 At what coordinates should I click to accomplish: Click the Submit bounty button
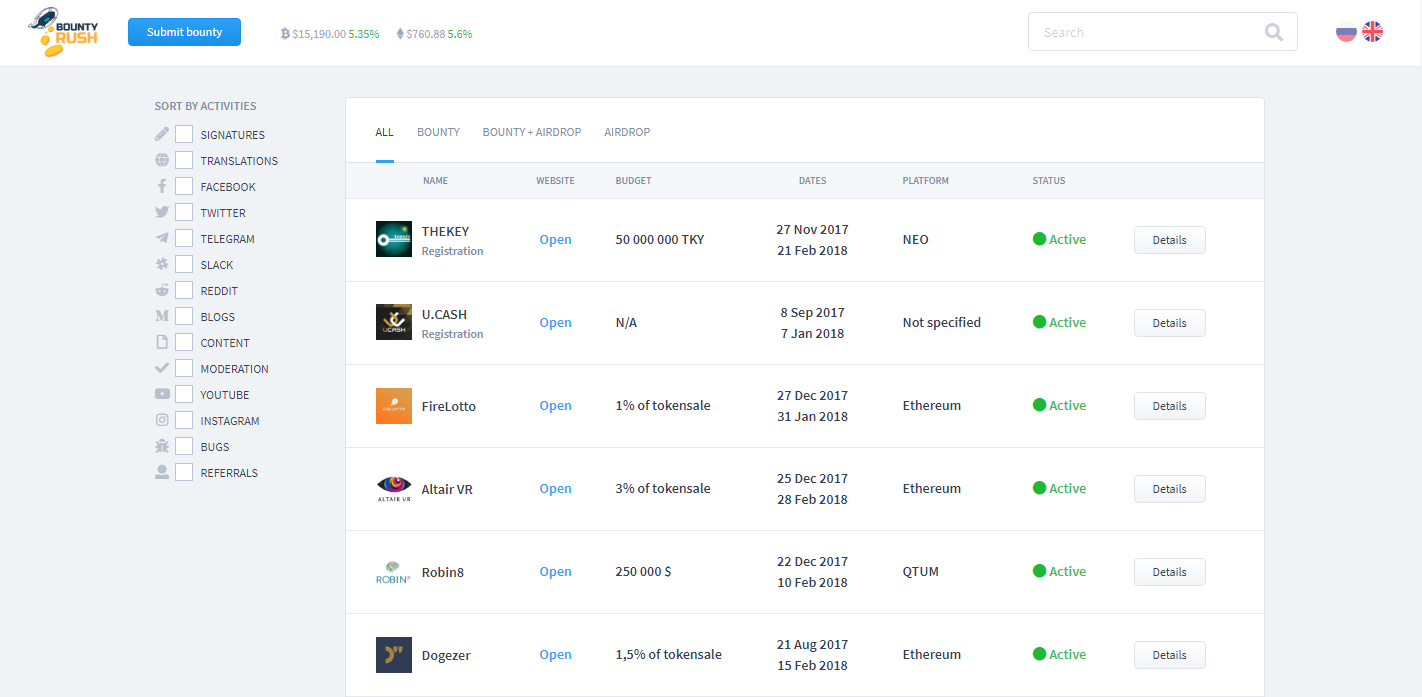[184, 31]
